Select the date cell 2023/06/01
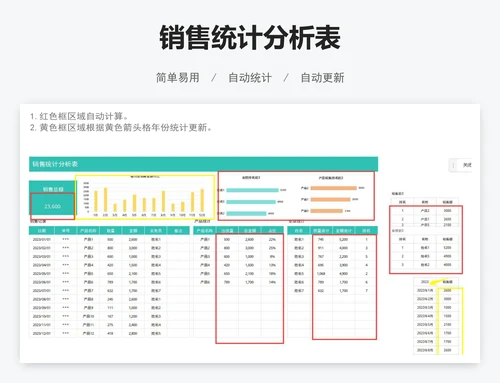500x383 pixels. pos(42,282)
